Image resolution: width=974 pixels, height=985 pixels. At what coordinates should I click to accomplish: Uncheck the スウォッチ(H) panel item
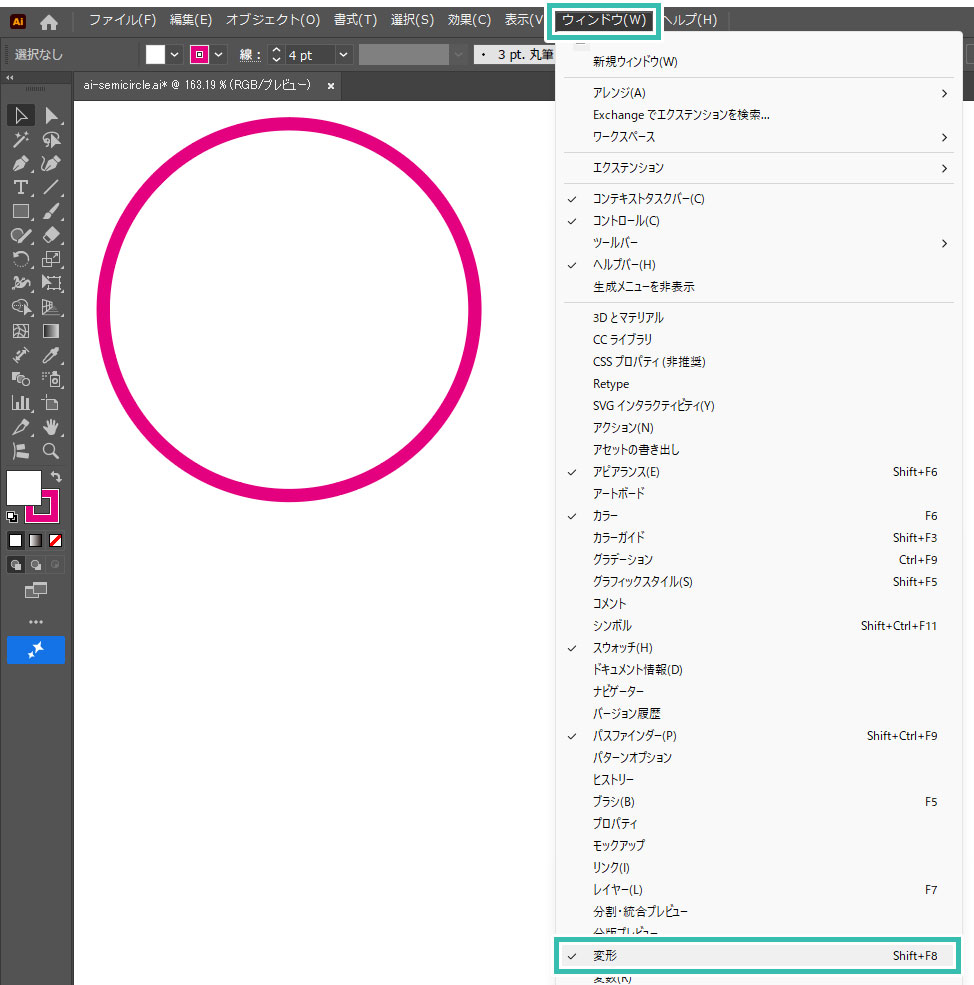click(x=622, y=648)
